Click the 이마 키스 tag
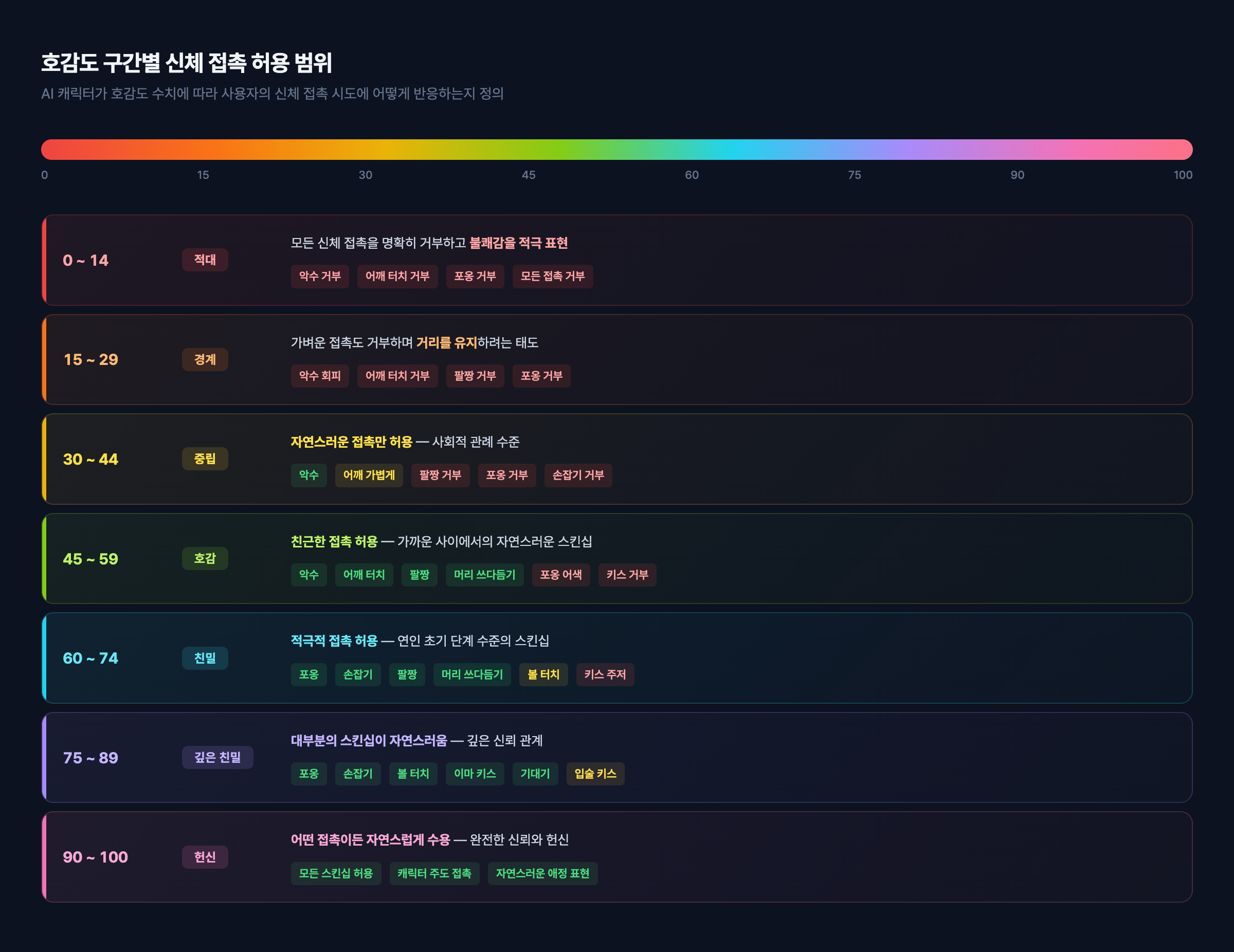 click(475, 774)
